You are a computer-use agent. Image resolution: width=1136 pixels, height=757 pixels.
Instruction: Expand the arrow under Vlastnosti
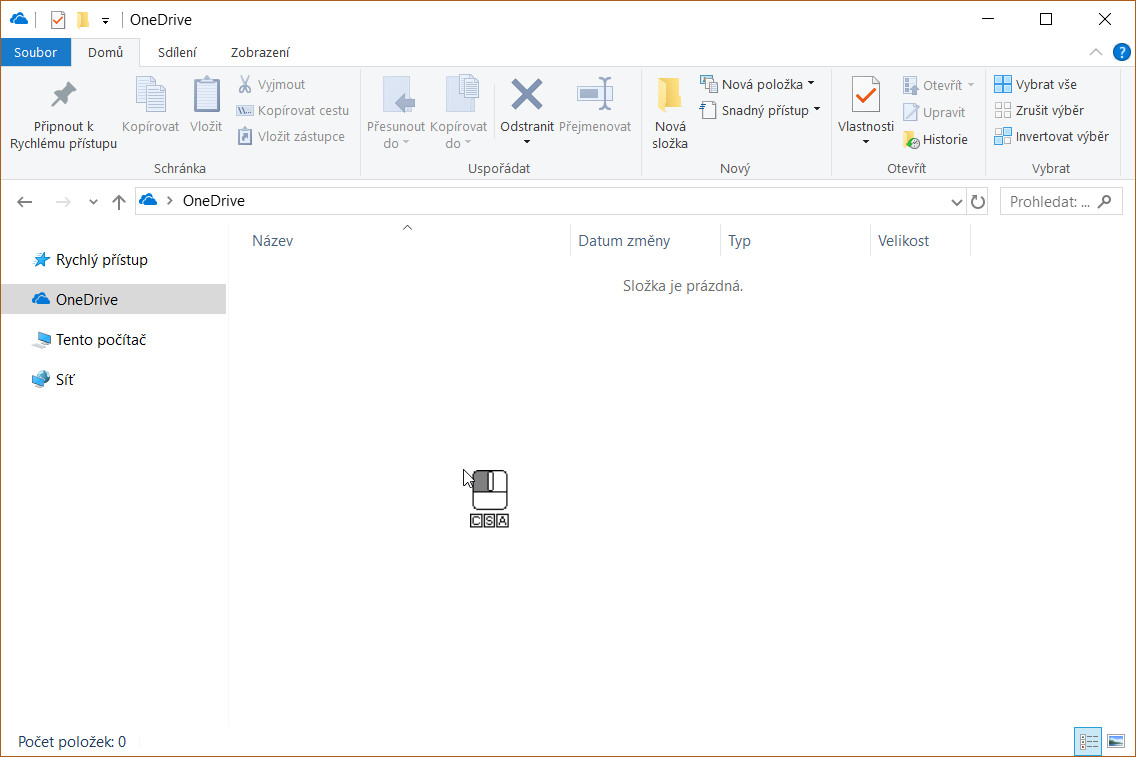click(x=866, y=142)
